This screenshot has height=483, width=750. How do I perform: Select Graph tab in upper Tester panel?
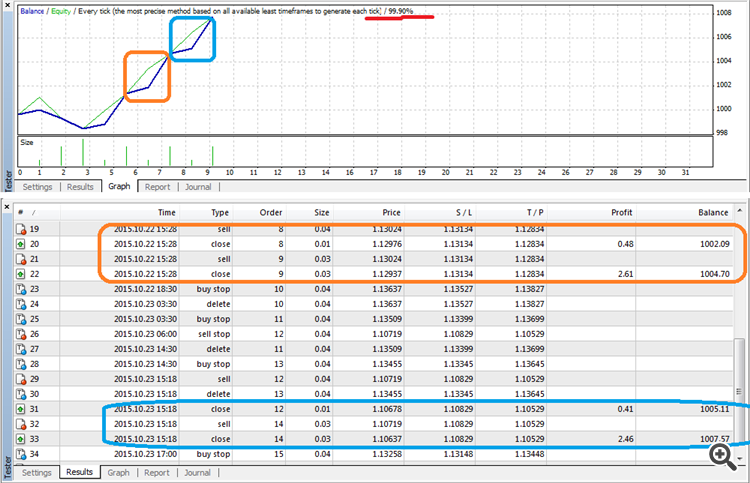[119, 187]
